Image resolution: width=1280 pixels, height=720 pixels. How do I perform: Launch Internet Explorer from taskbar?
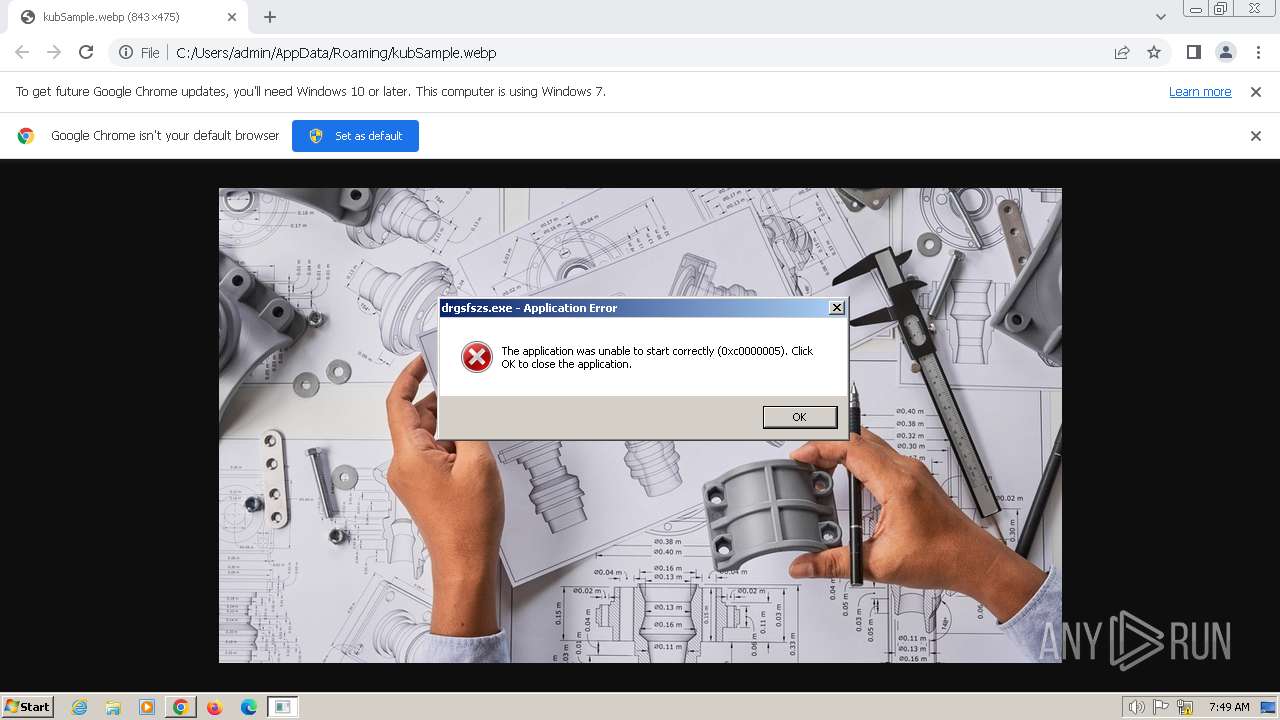click(x=79, y=707)
